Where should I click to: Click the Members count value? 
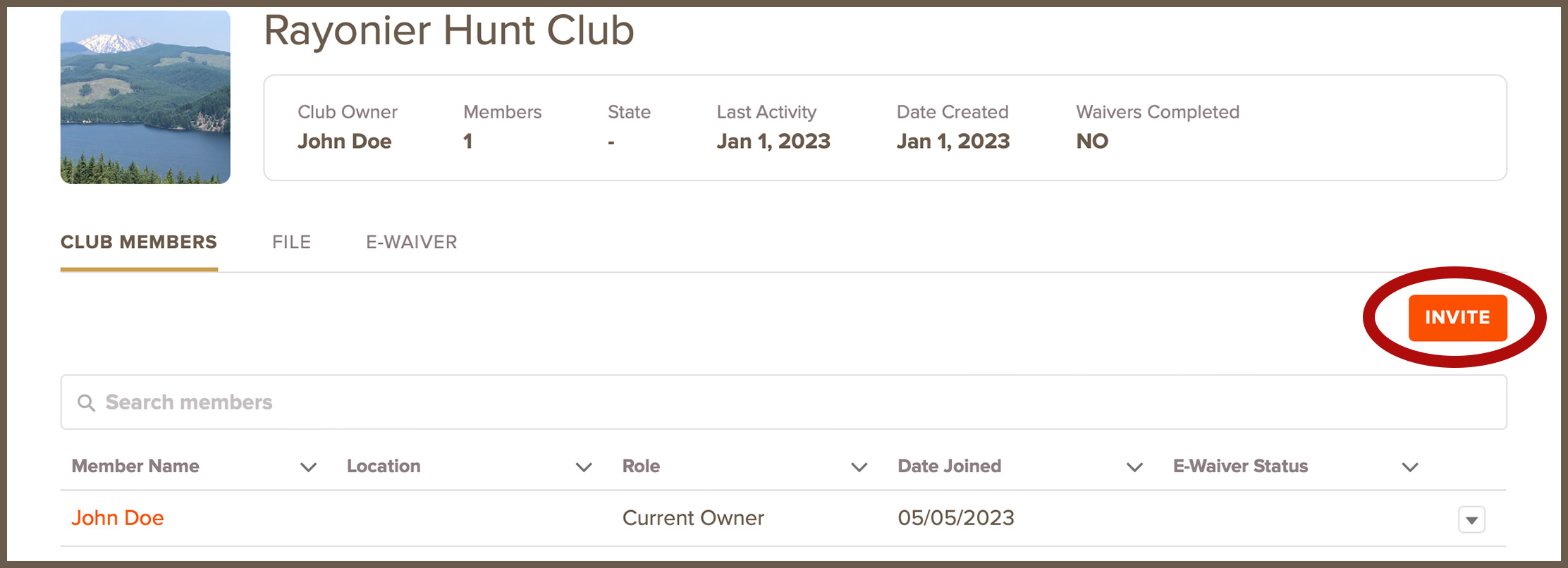(x=468, y=141)
